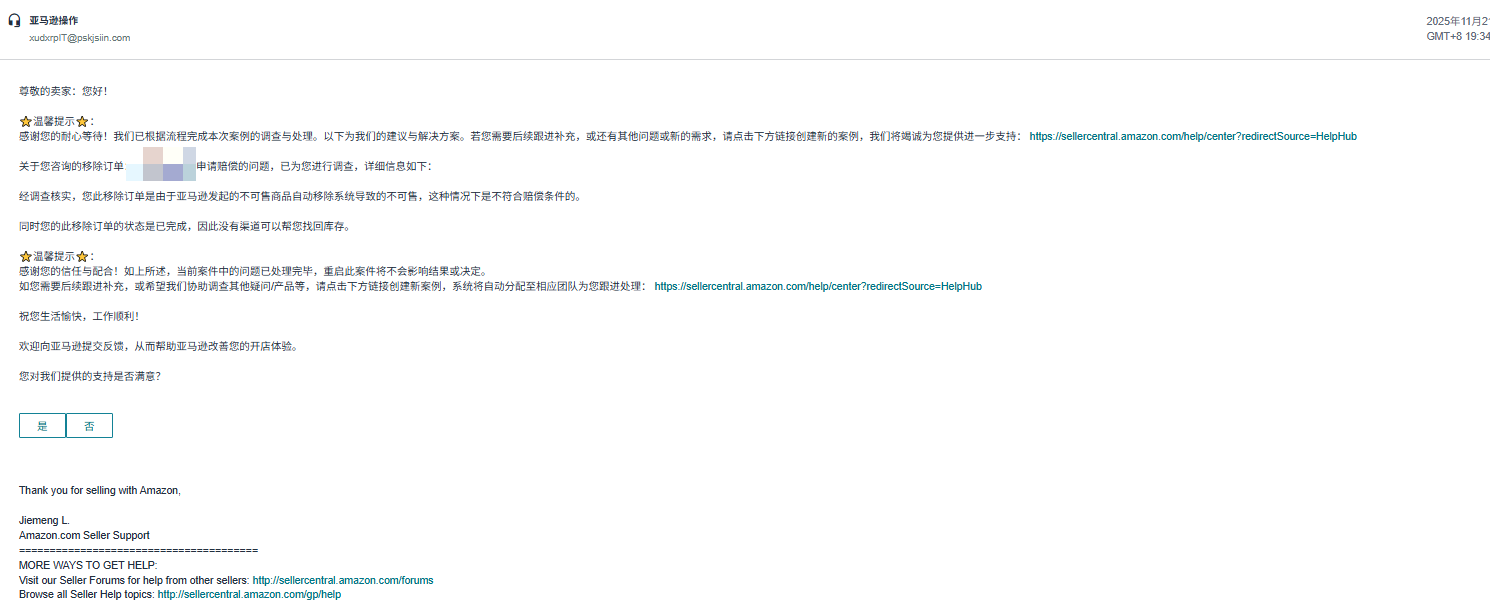This screenshot has height=615, width=1490.
Task: Click the signature name Jiemeng L.
Action: click(44, 520)
